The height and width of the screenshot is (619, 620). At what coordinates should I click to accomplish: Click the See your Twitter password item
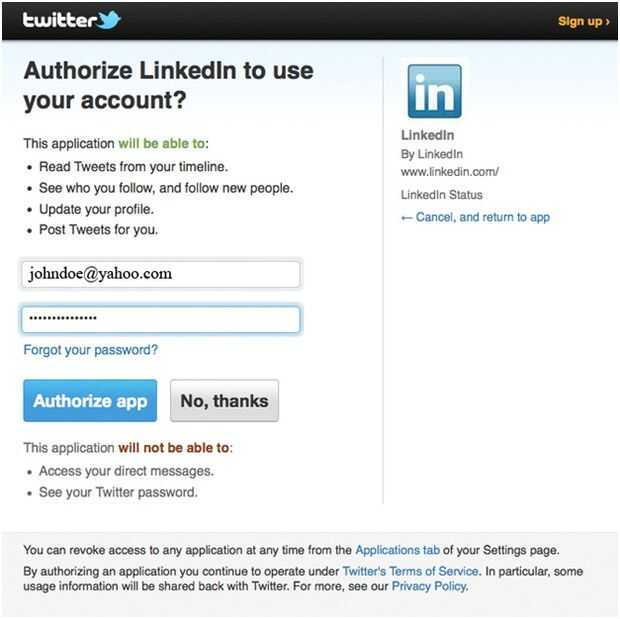118,492
